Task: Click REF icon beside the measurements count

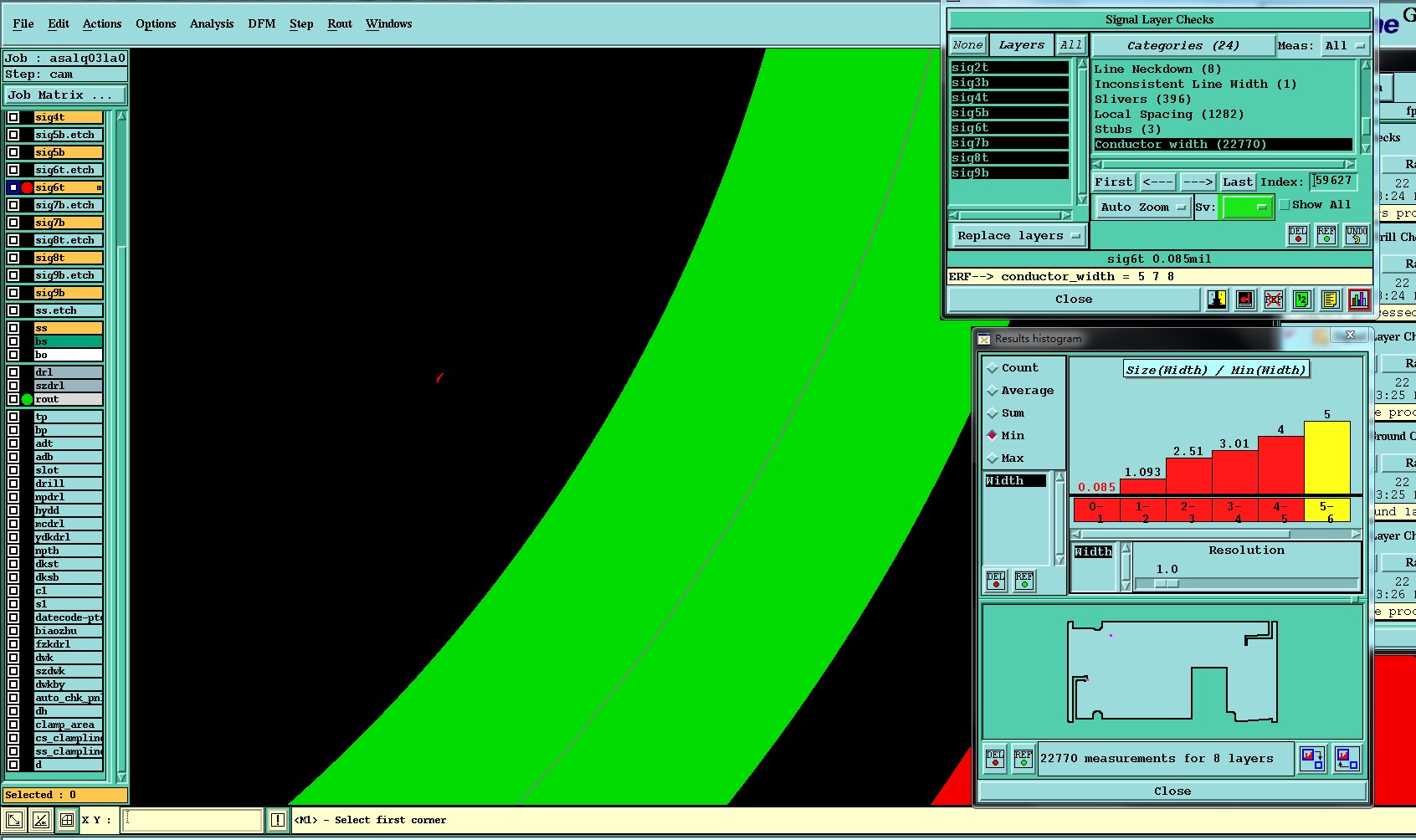Action: pos(1024,759)
